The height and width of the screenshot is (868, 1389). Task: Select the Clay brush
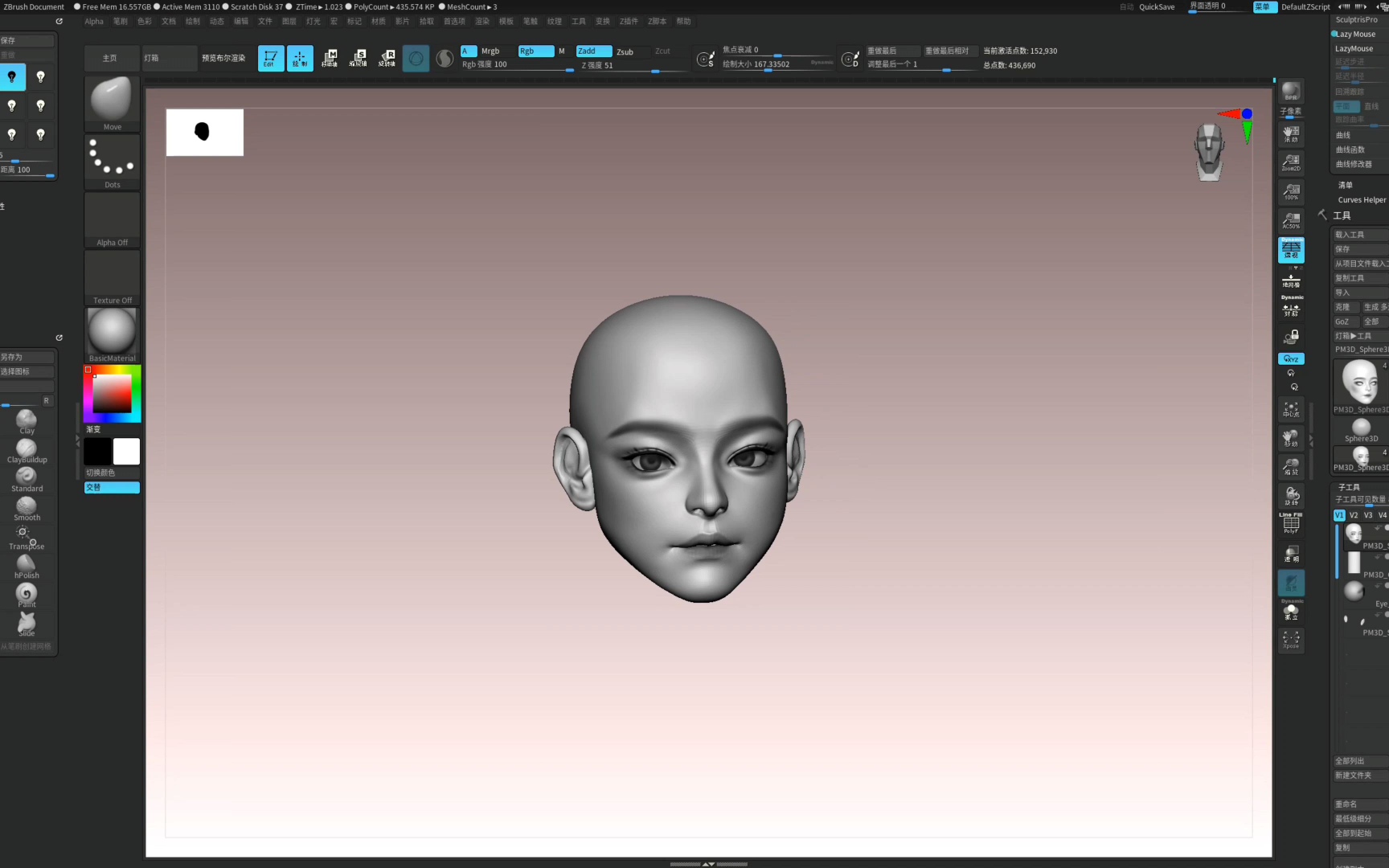click(27, 420)
